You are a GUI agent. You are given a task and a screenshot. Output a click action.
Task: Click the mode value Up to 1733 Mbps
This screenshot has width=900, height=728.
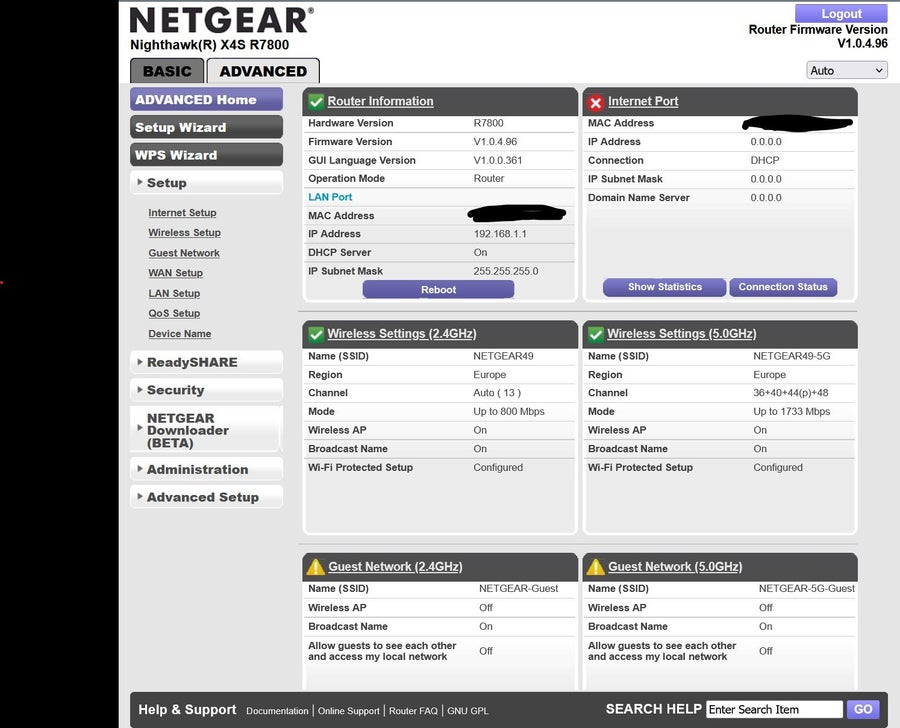tap(792, 412)
